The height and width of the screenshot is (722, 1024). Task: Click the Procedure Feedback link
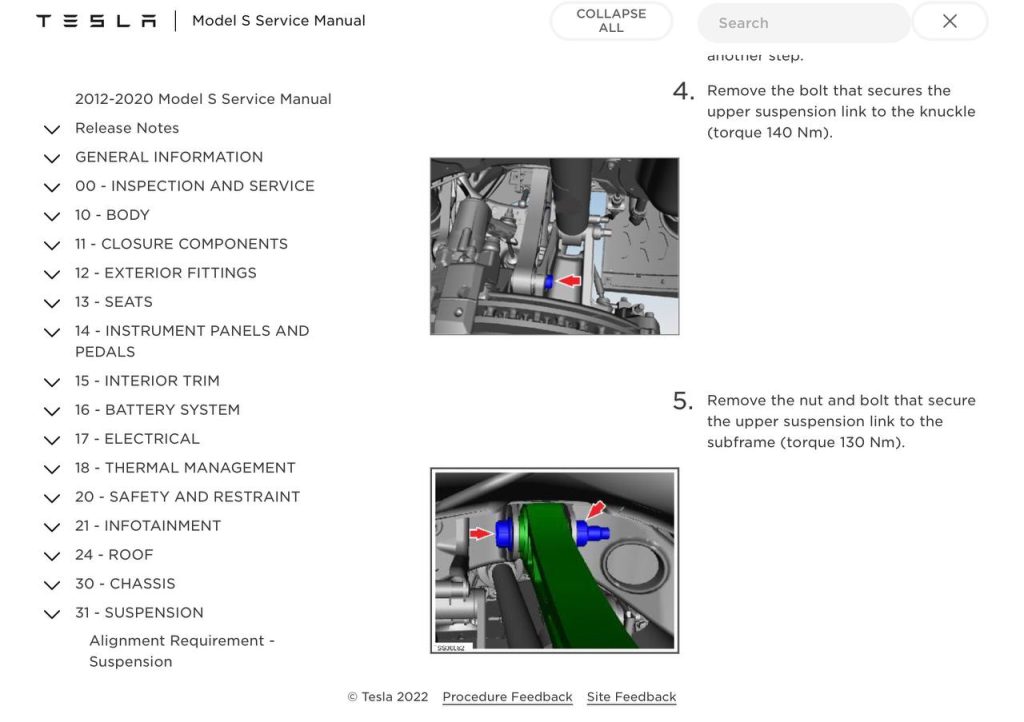(x=507, y=697)
